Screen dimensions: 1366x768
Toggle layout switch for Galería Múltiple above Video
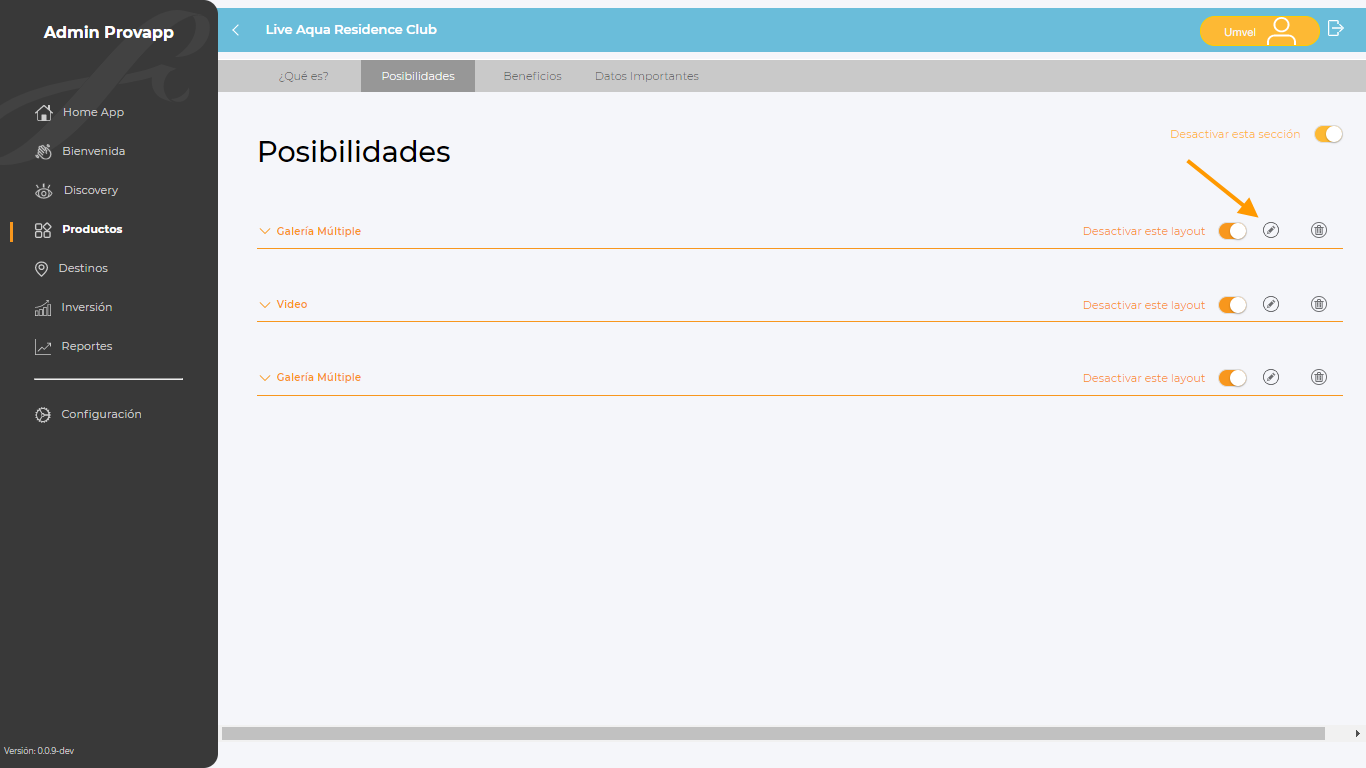click(1233, 231)
